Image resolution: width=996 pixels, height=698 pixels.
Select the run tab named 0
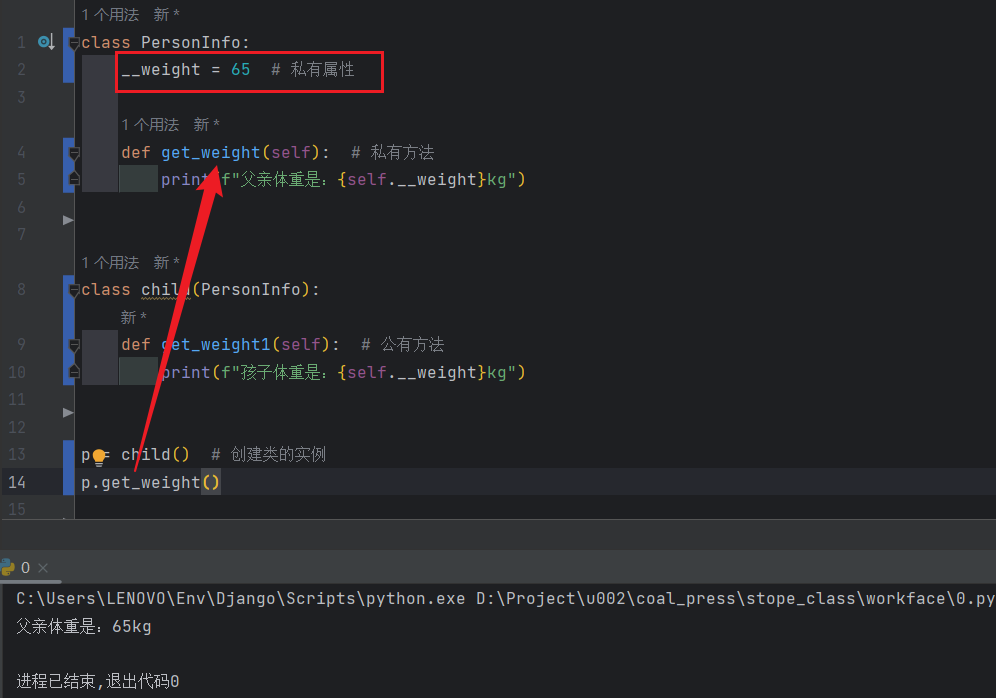[x=25, y=567]
